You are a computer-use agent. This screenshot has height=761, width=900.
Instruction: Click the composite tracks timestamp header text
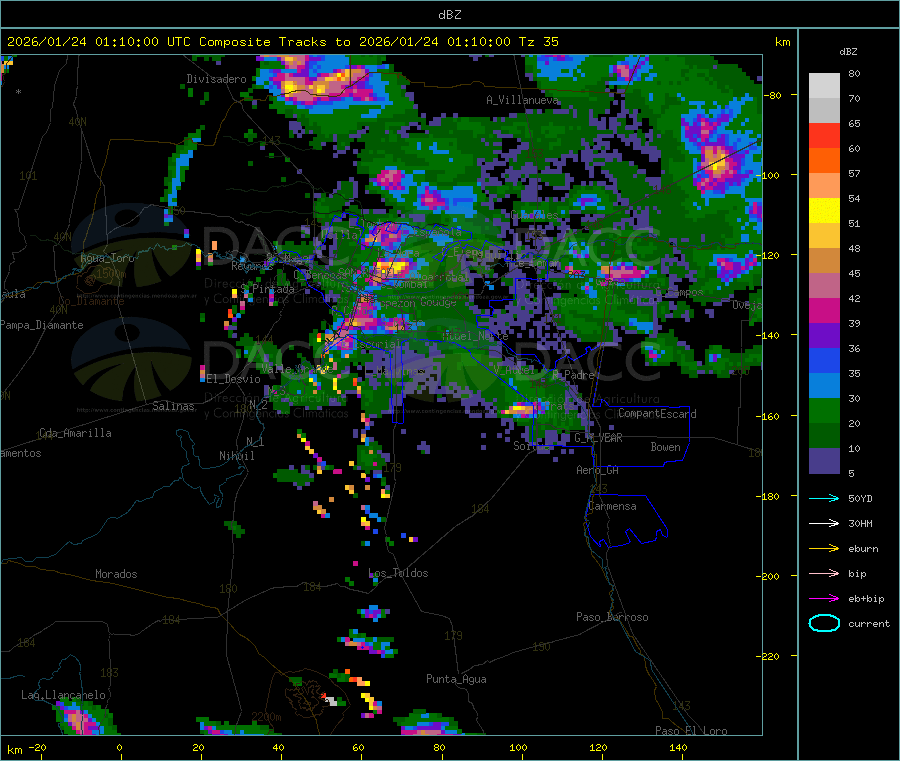282,42
